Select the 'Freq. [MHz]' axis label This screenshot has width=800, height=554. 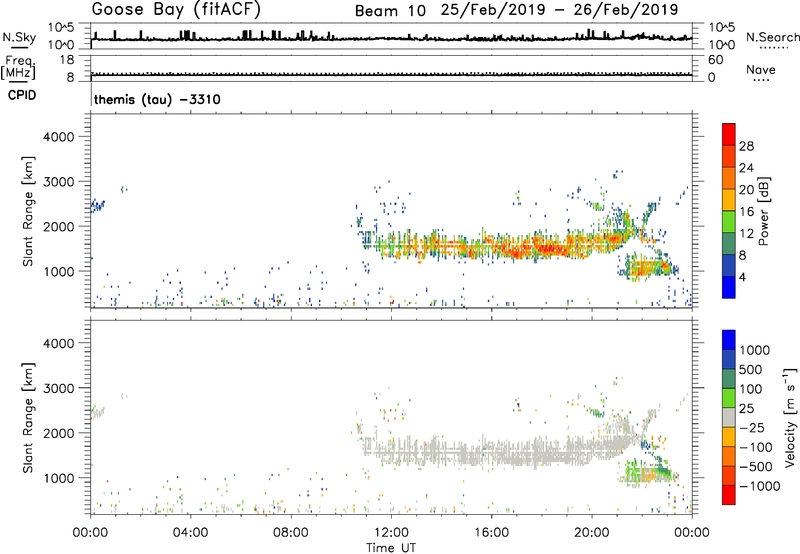[18, 67]
